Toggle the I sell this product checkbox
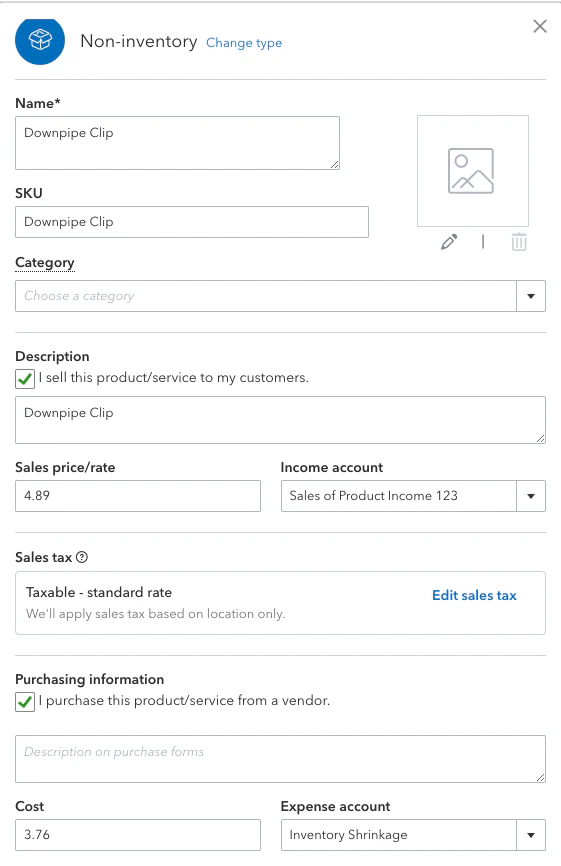Viewport: 561px width, 866px height. (x=25, y=379)
